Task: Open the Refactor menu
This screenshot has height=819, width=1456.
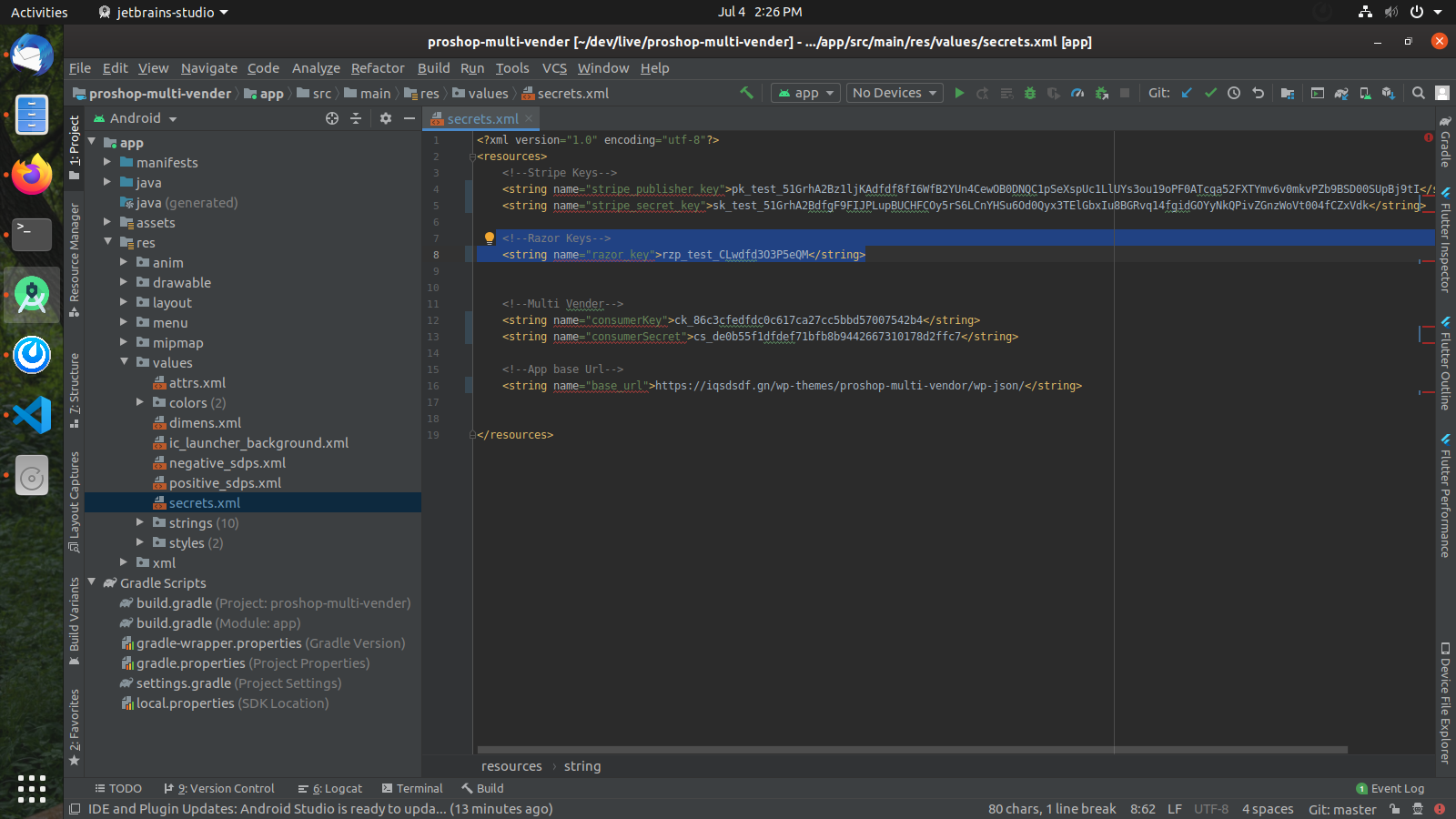Action: click(x=378, y=68)
